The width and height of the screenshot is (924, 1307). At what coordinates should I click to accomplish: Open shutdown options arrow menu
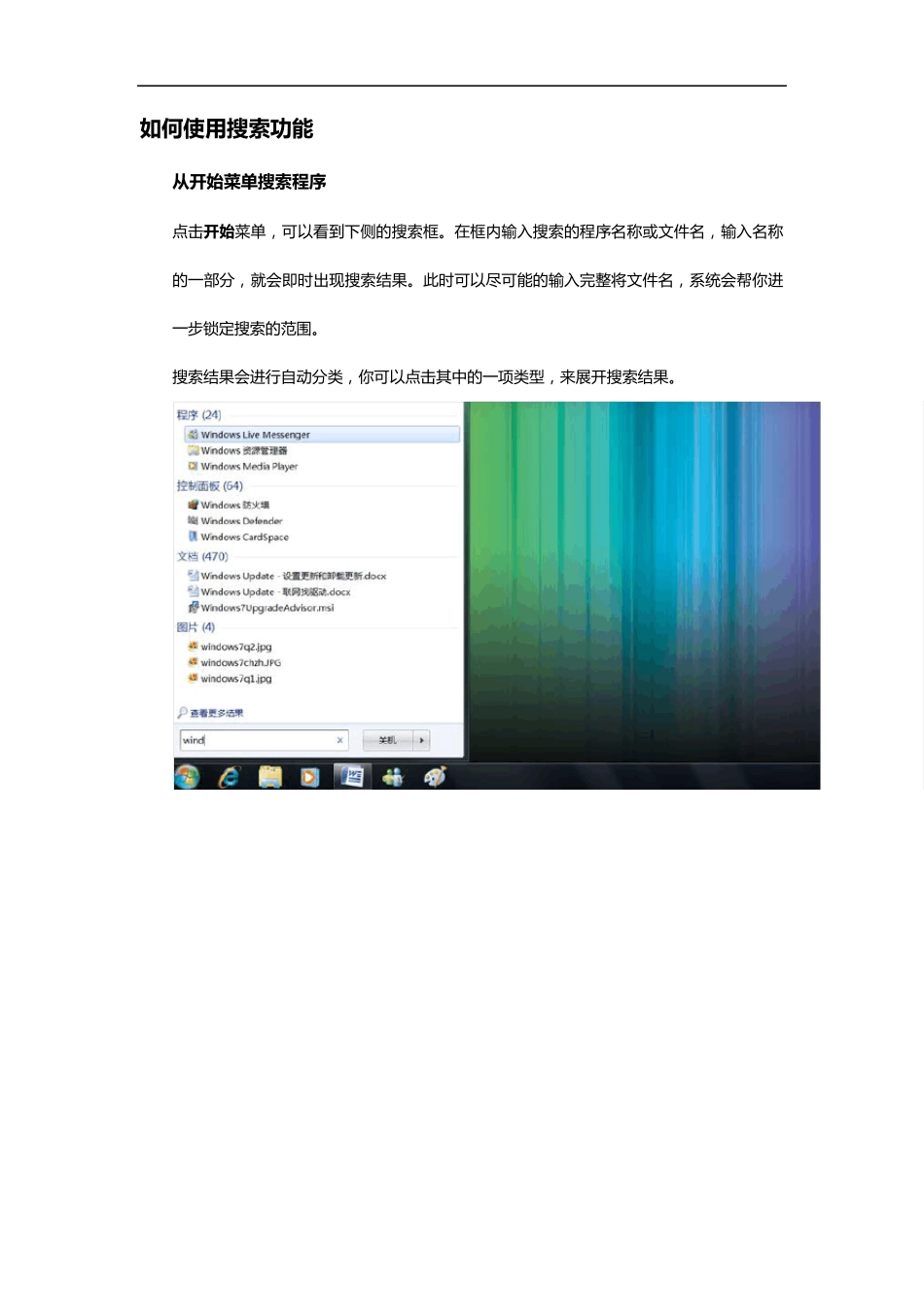click(x=422, y=740)
